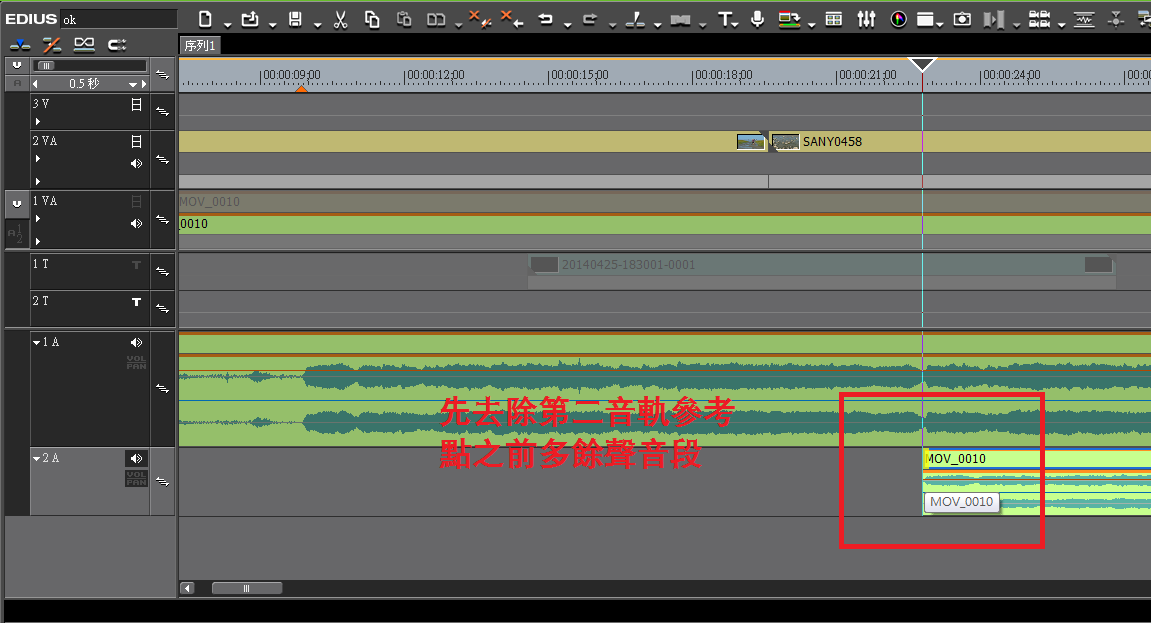Click the horizontal timeline scrollbar thumb
This screenshot has width=1151, height=623.
247,588
